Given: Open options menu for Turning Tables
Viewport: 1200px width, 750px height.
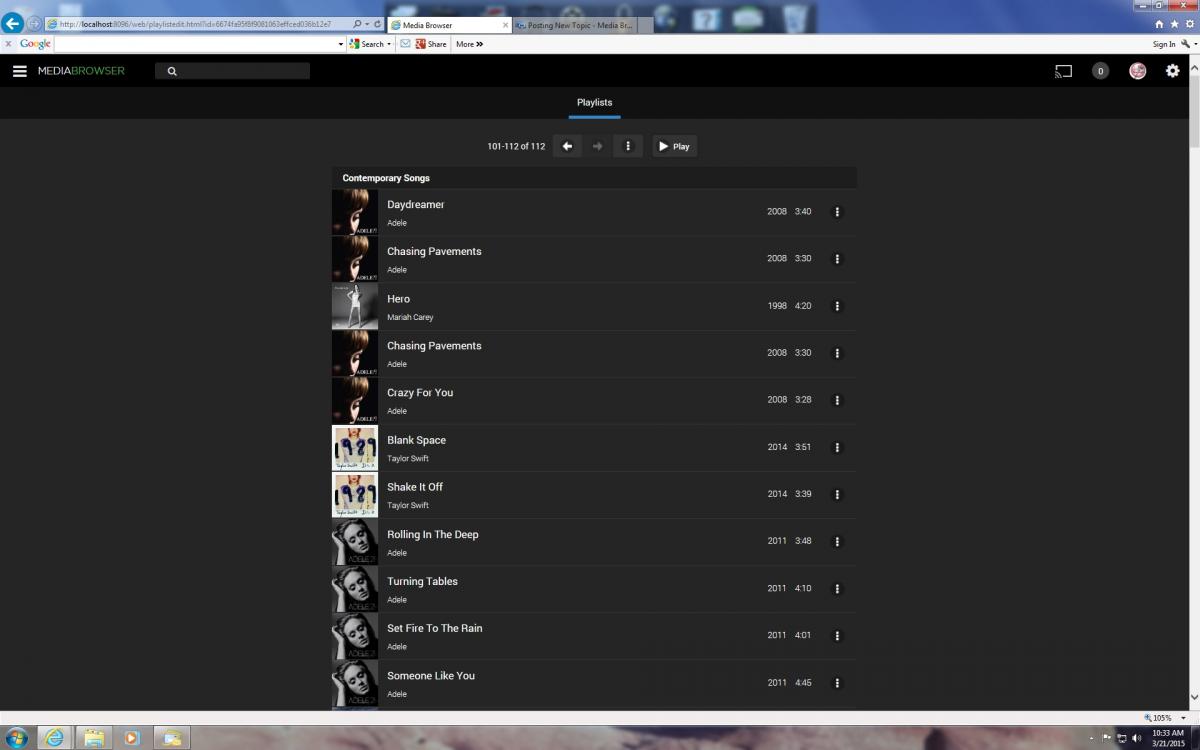Looking at the screenshot, I should (x=838, y=588).
